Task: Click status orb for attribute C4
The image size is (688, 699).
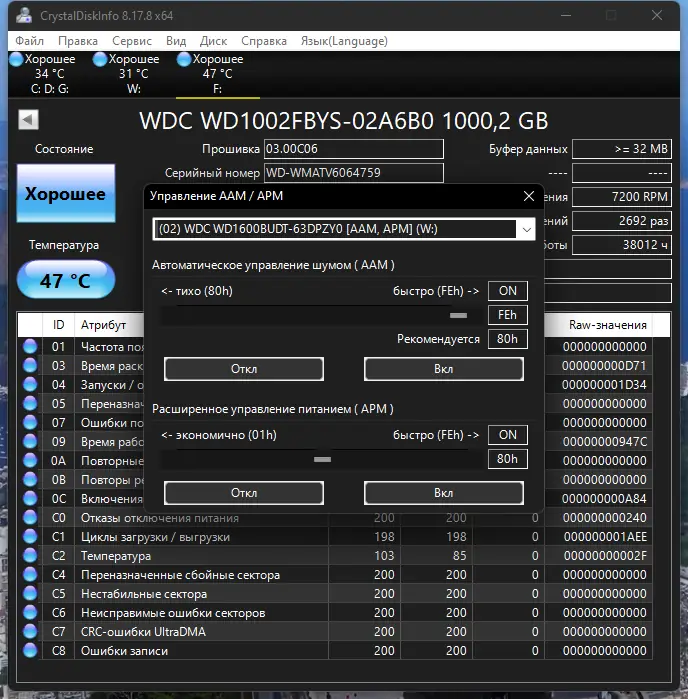Action: [x=30, y=575]
